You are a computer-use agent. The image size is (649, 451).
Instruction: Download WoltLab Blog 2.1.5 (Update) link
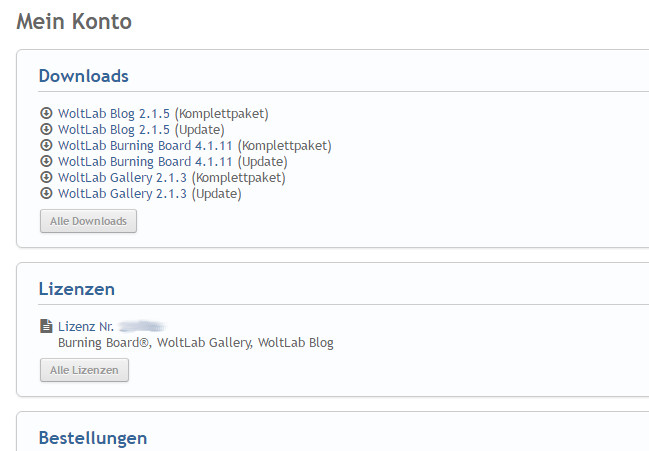141,129
